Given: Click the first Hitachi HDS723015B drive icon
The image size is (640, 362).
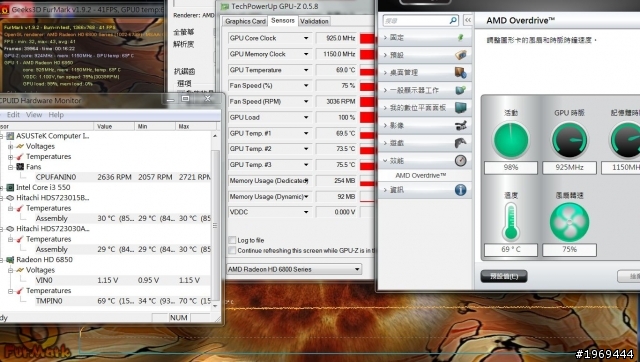Looking at the screenshot, I should coord(10,198).
